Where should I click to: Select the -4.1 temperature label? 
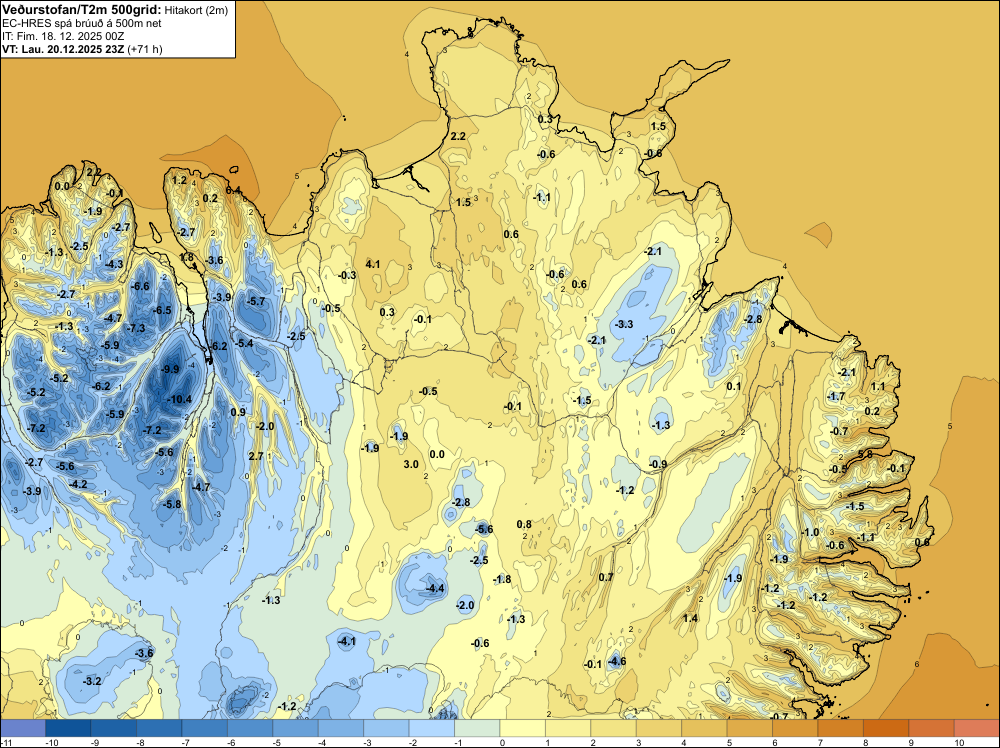coord(346,642)
